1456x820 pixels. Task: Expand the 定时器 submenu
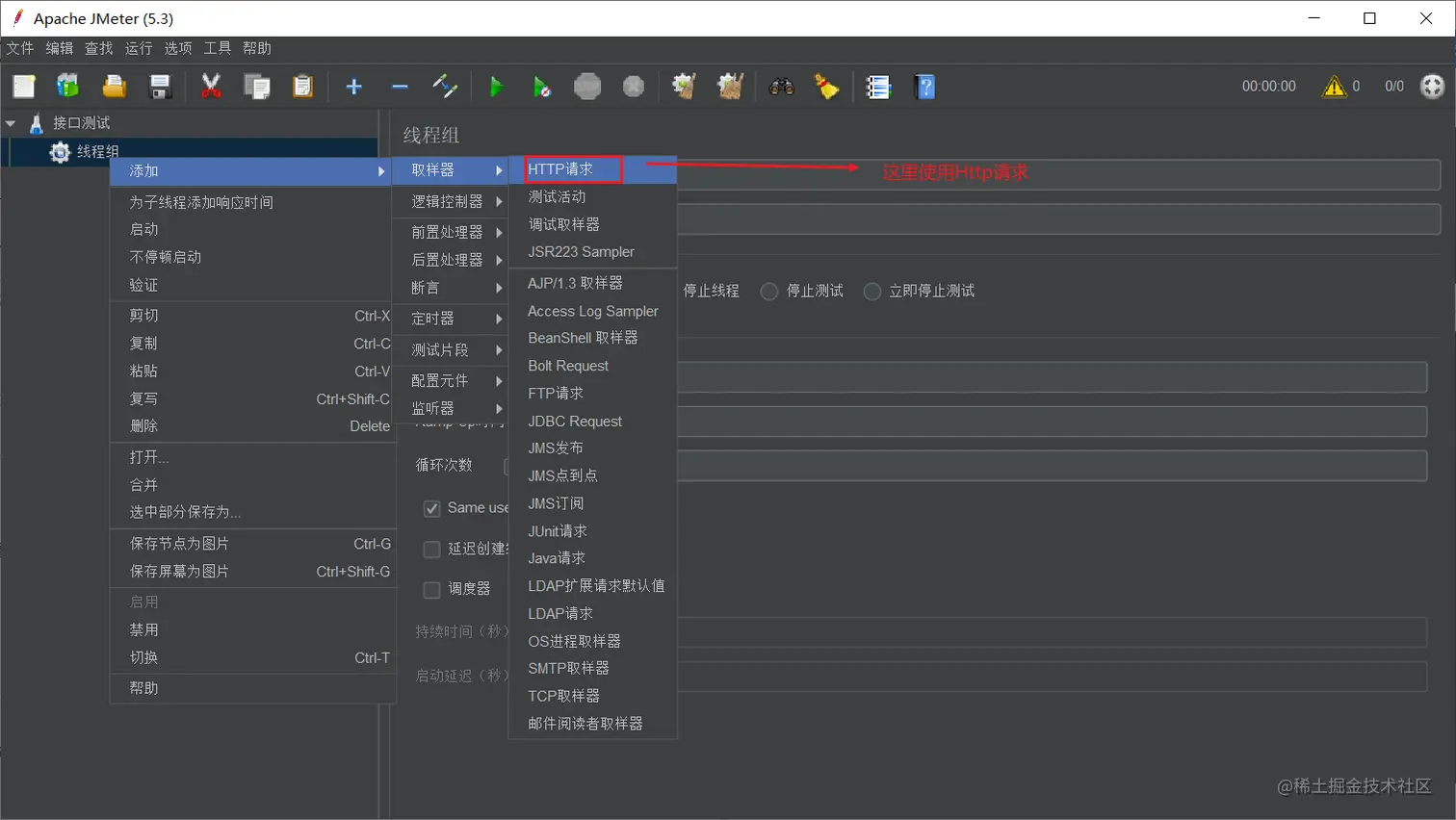[451, 319]
